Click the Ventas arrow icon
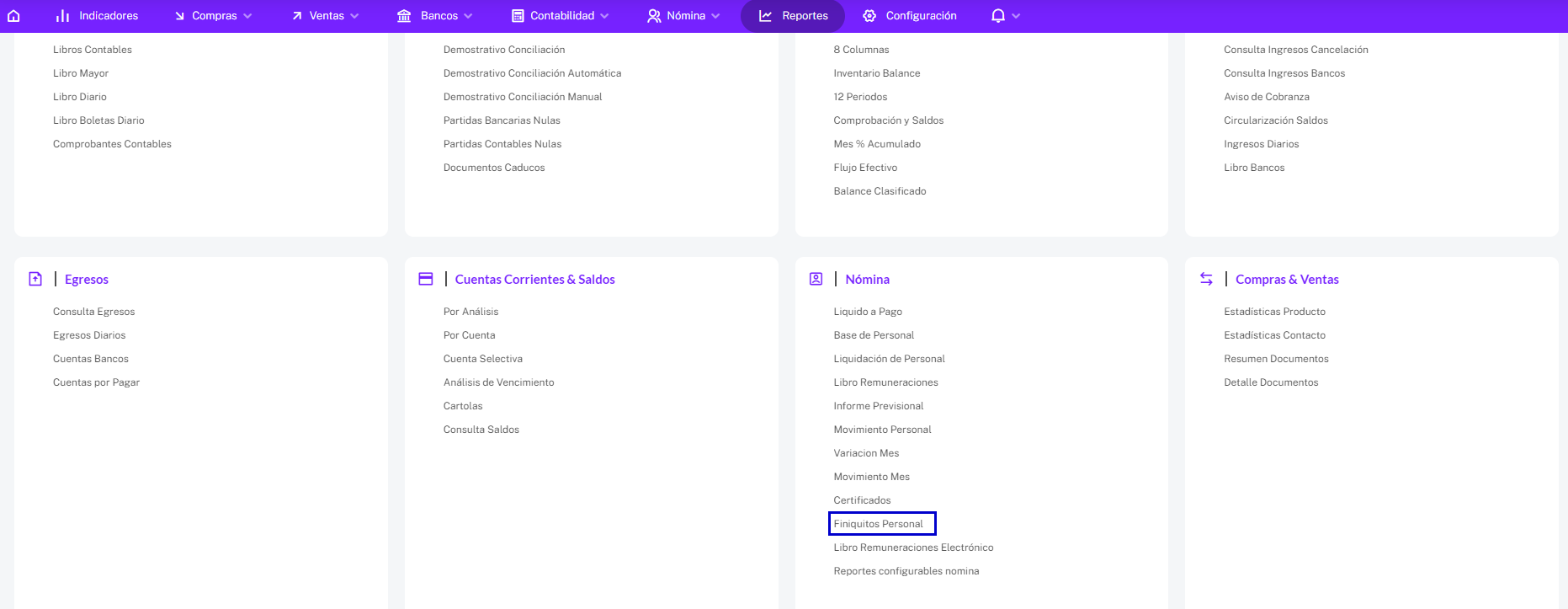 pyautogui.click(x=297, y=16)
